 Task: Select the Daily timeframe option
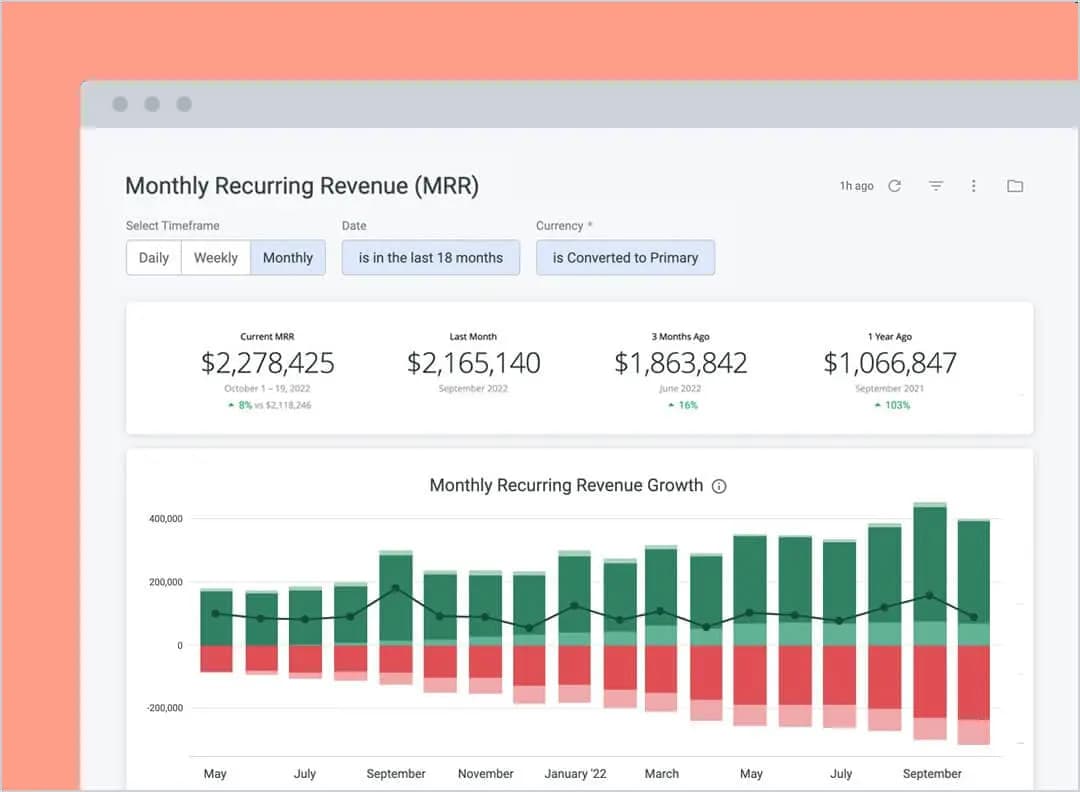[154, 258]
